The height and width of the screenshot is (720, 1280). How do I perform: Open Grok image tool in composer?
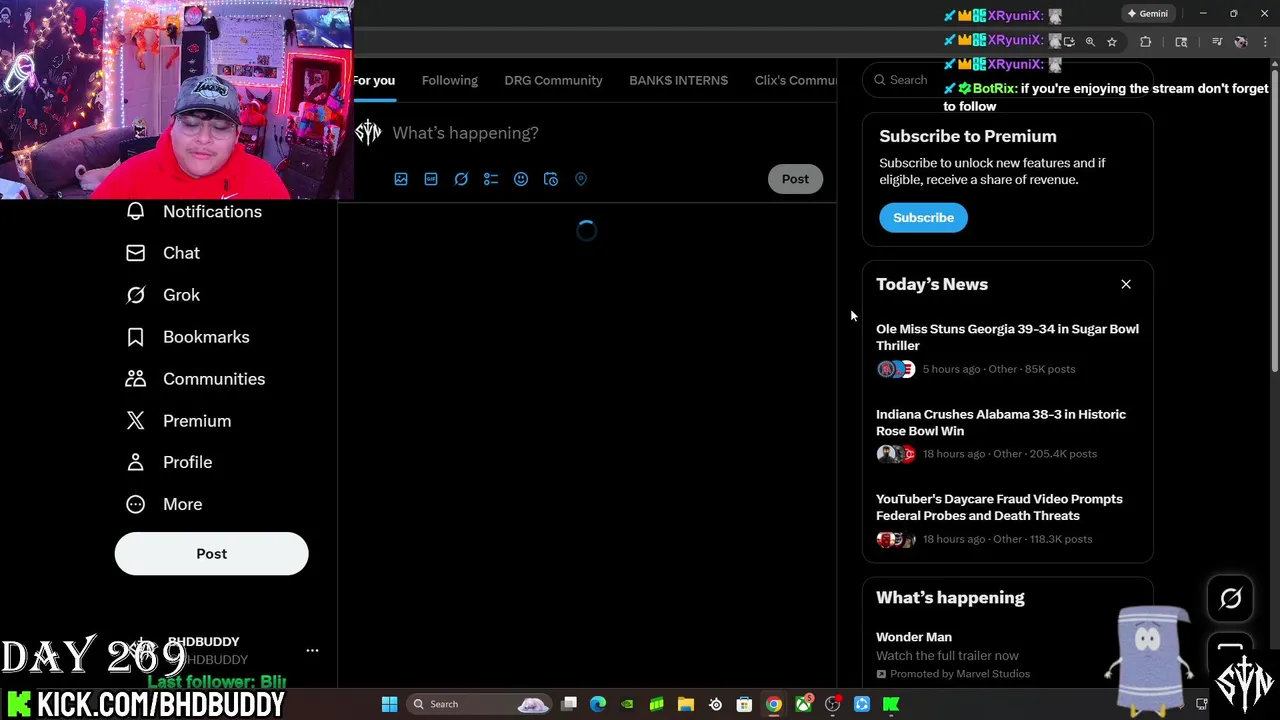coord(461,179)
